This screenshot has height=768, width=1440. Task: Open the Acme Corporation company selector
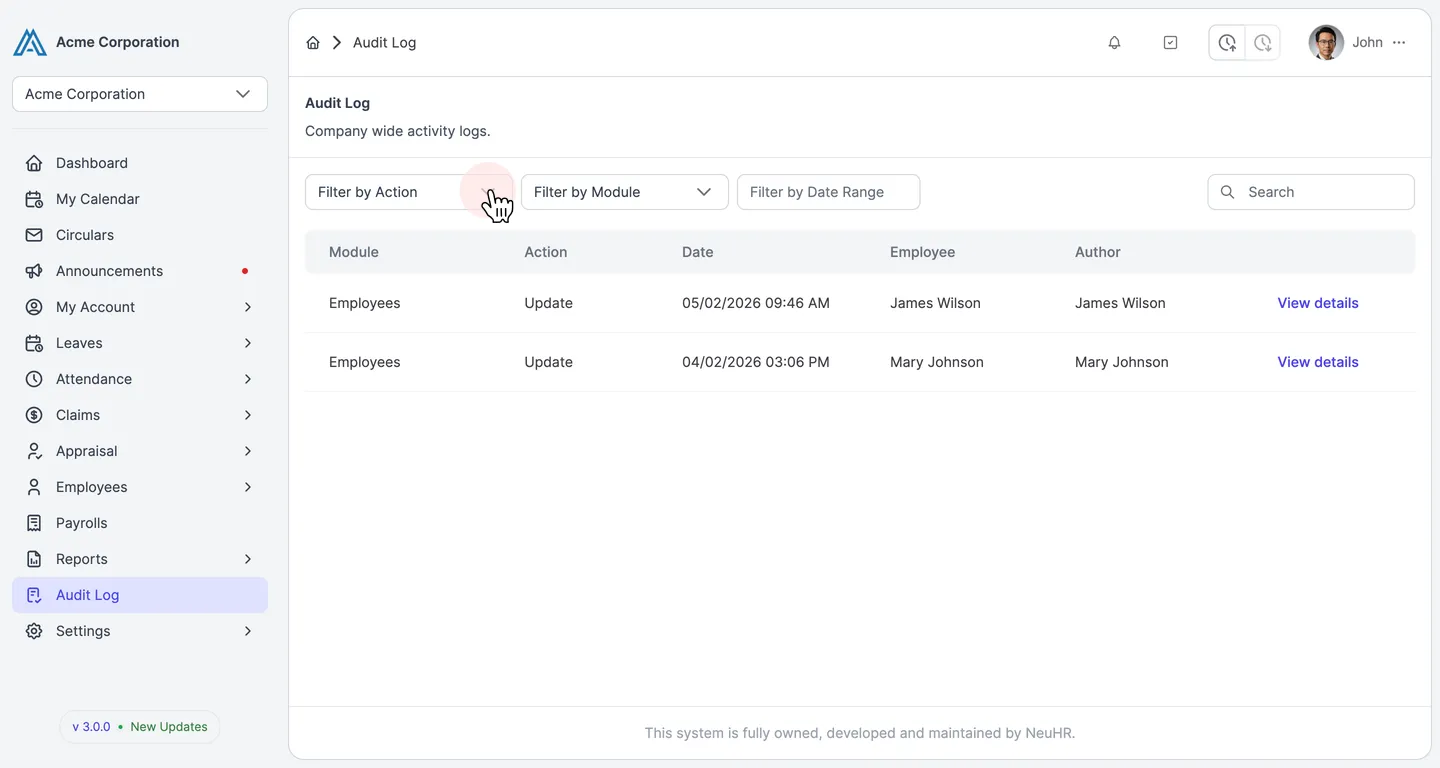(x=140, y=94)
